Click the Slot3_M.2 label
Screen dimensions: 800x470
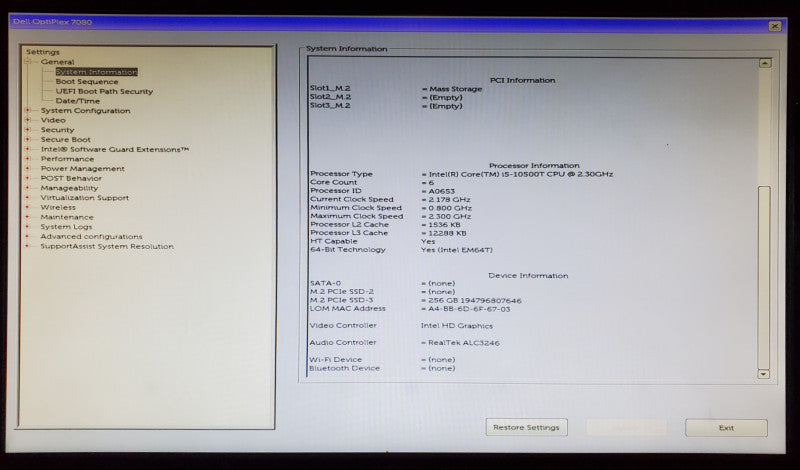[x=330, y=106]
